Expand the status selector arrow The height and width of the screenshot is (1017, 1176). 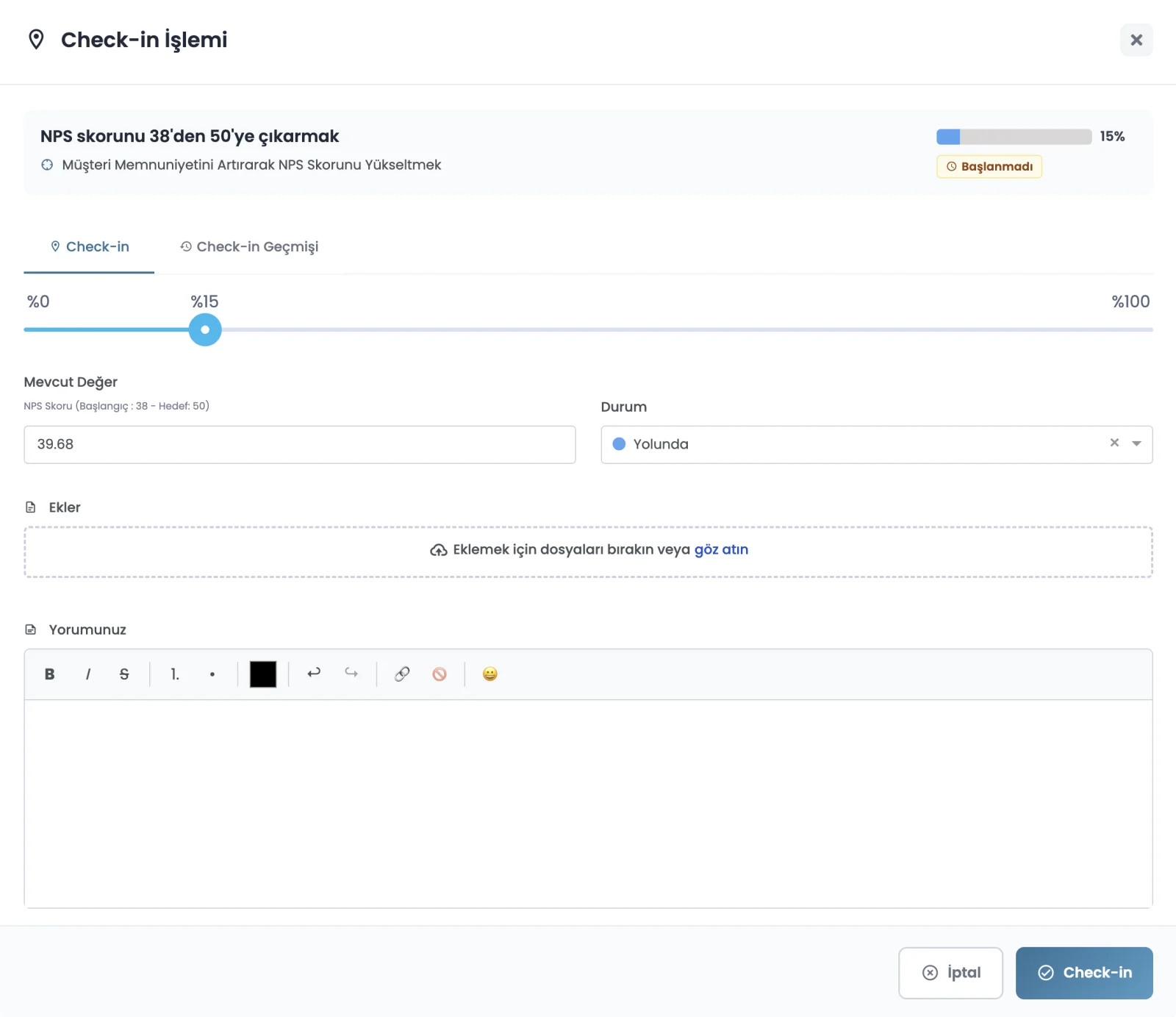coord(1136,443)
